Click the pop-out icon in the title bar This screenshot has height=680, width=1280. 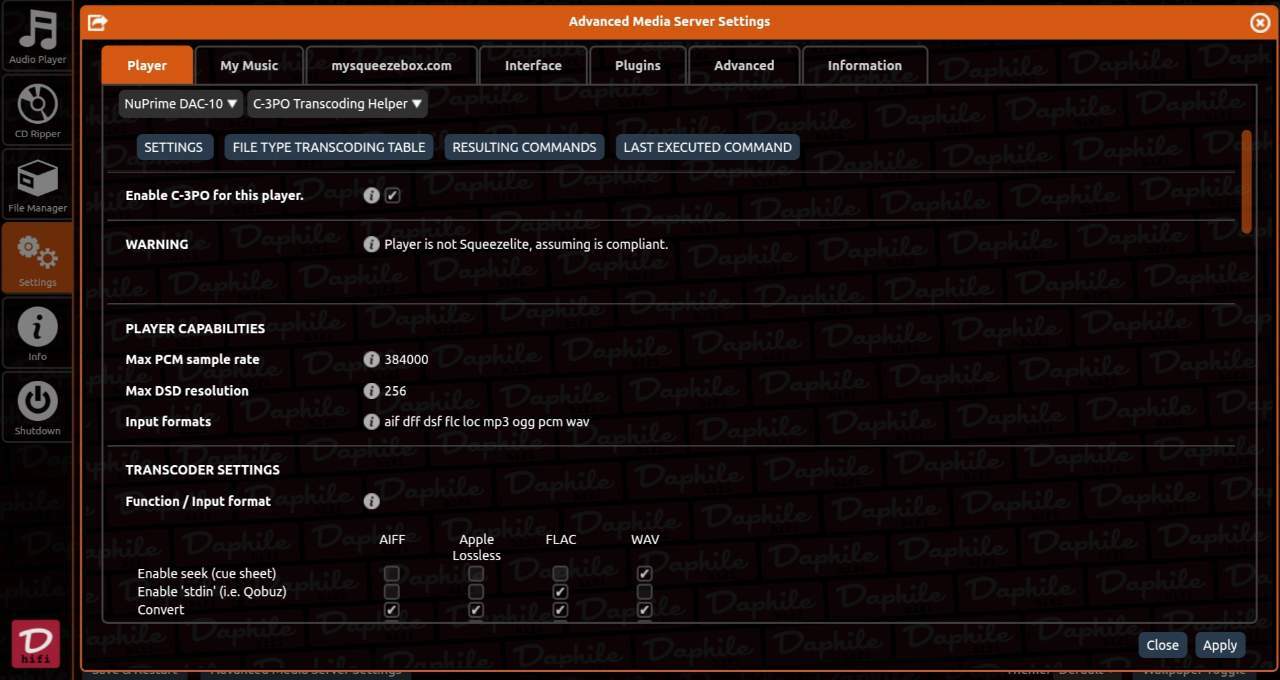click(x=97, y=21)
